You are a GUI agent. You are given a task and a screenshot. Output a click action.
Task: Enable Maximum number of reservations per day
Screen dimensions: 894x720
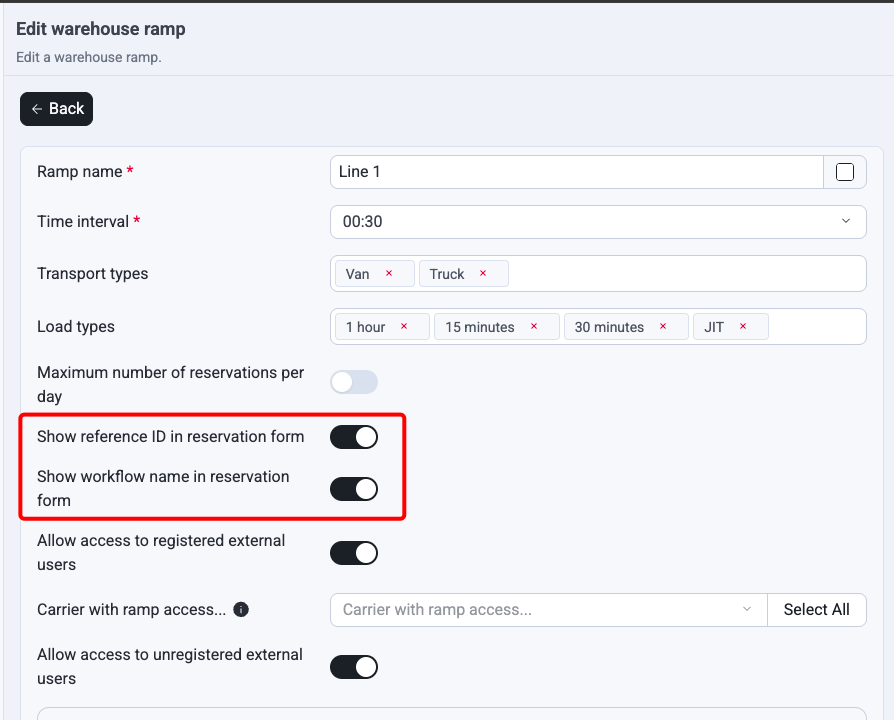(354, 382)
